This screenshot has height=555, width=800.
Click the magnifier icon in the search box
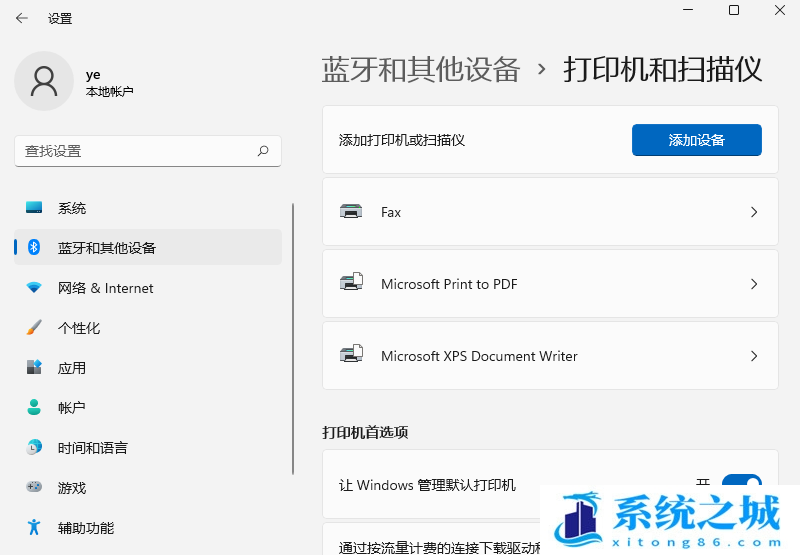click(263, 151)
